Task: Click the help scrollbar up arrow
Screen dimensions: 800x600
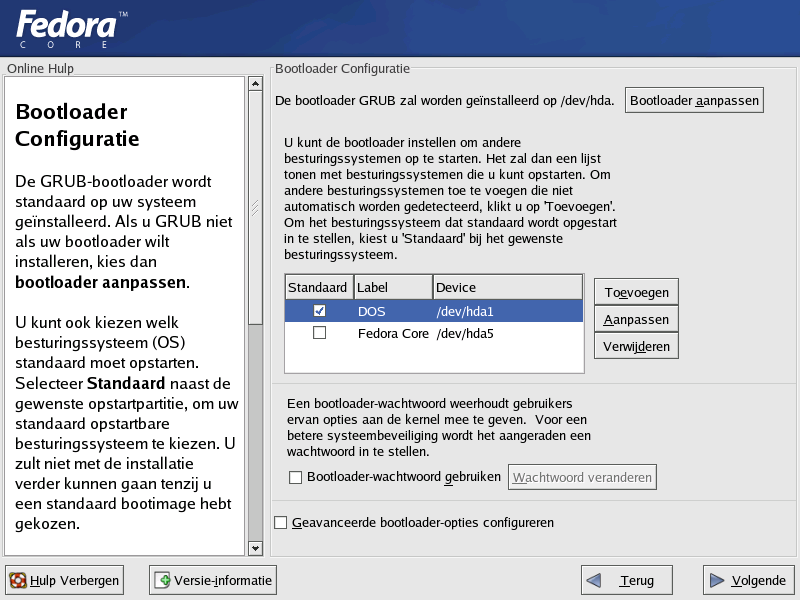Action: (x=256, y=84)
